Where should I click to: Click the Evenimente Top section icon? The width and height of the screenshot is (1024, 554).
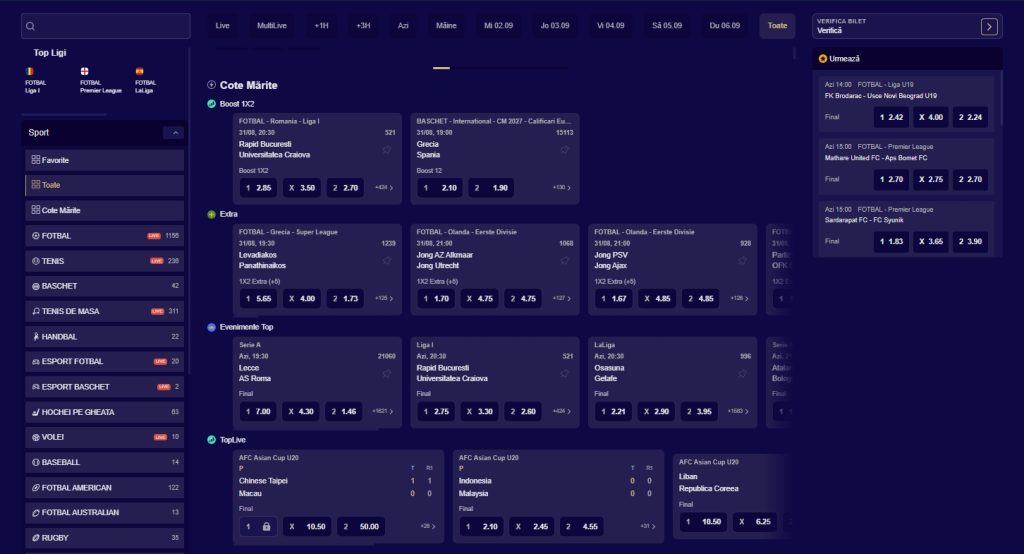[x=212, y=327]
